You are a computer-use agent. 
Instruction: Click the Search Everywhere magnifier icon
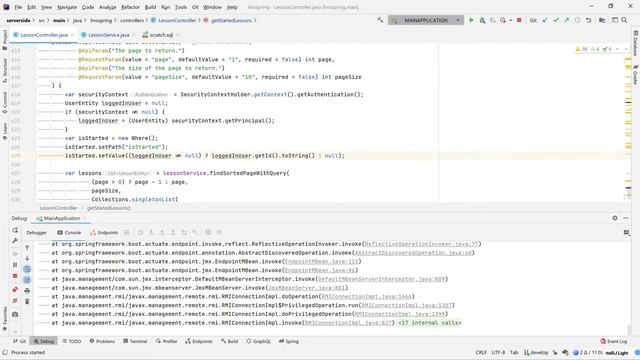(624, 20)
